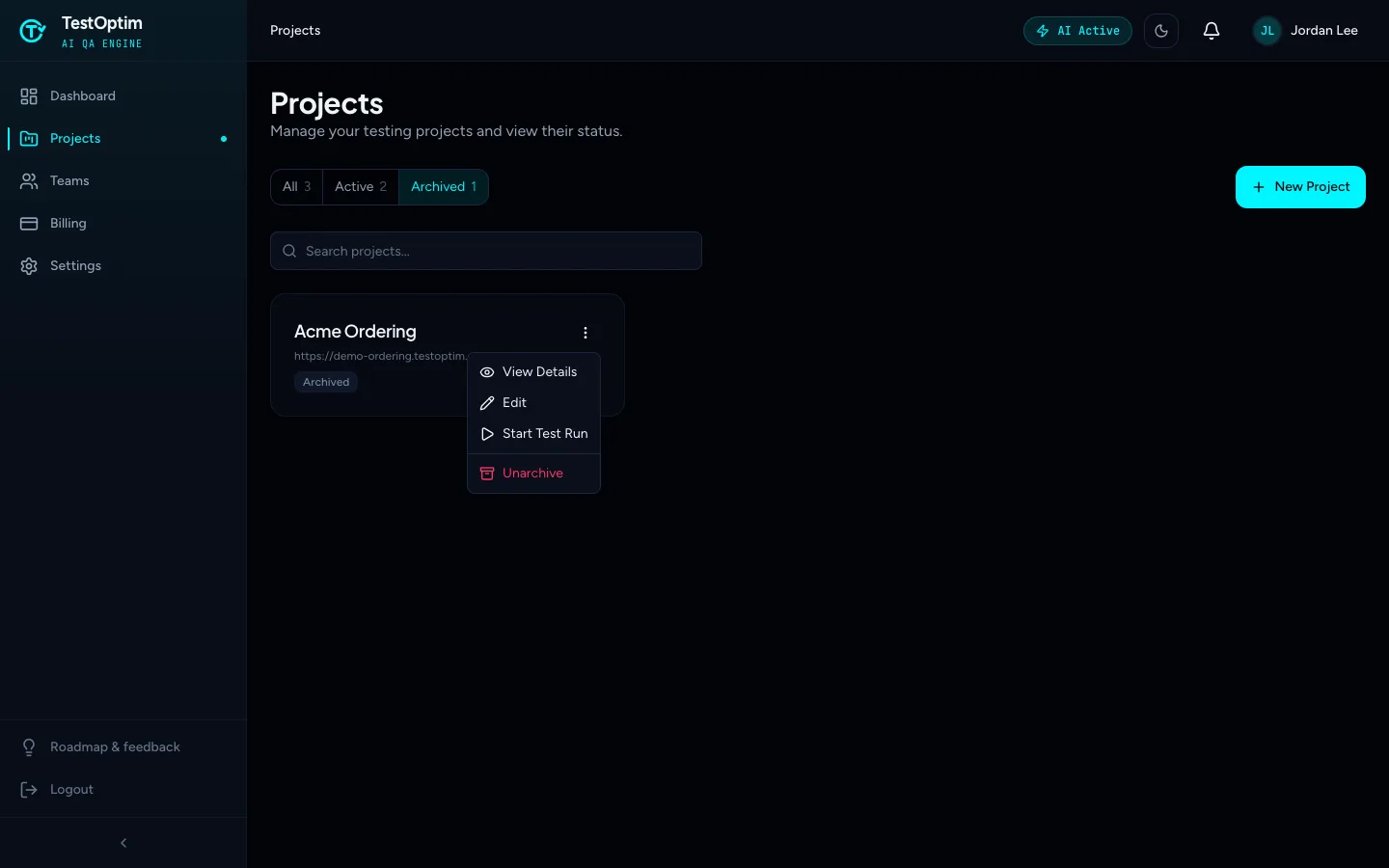Open Dashboard from the sidebar
Screen dimensions: 1389x868
(123, 96)
